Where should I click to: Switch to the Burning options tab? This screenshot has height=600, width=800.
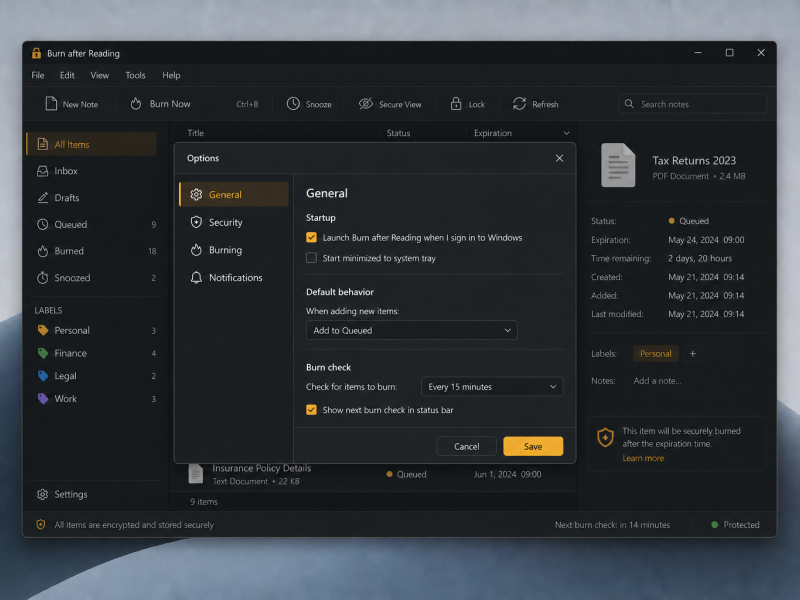(234, 250)
